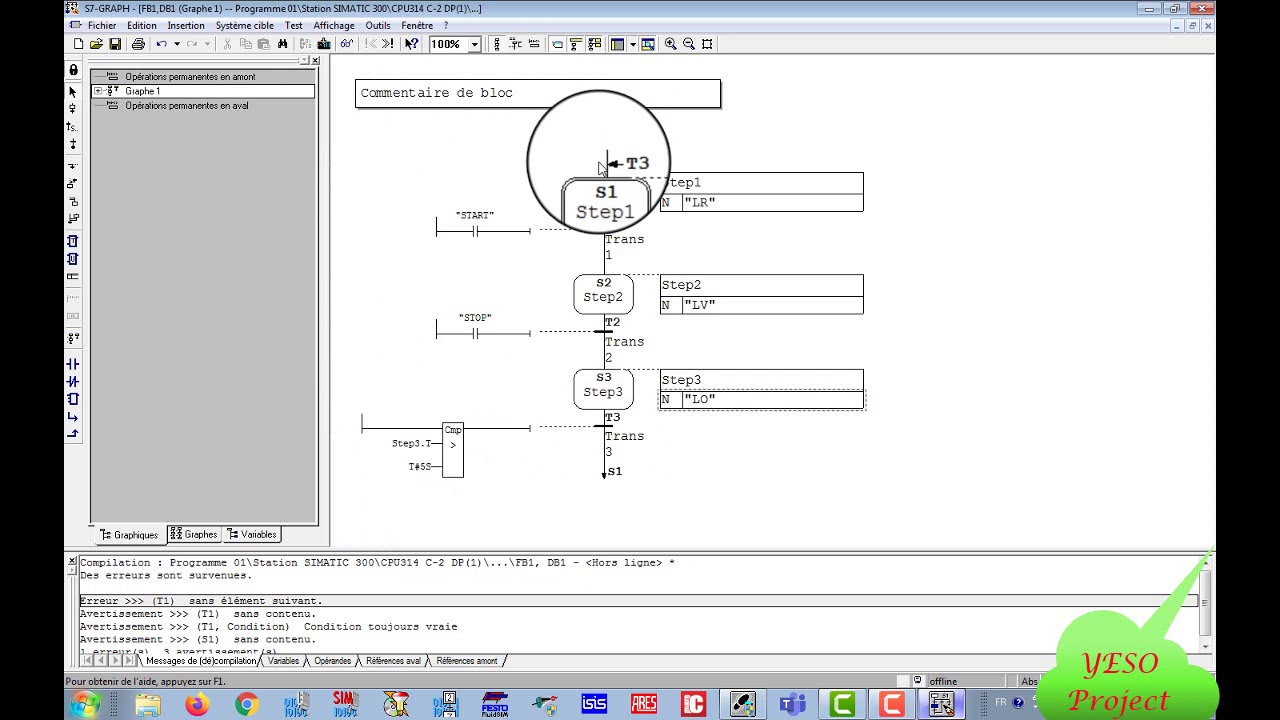The width and height of the screenshot is (1280, 720).
Task: Click the Print toolbar icon
Action: coord(138,44)
